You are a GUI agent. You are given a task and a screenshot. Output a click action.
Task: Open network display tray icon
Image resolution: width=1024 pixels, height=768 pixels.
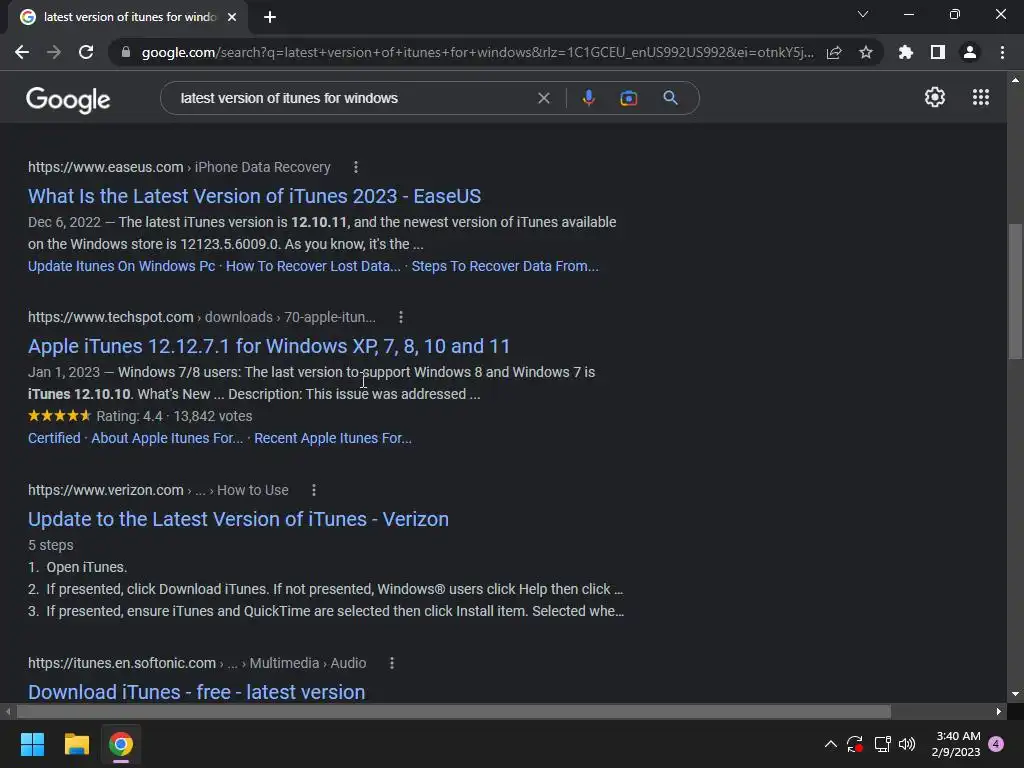(882, 744)
